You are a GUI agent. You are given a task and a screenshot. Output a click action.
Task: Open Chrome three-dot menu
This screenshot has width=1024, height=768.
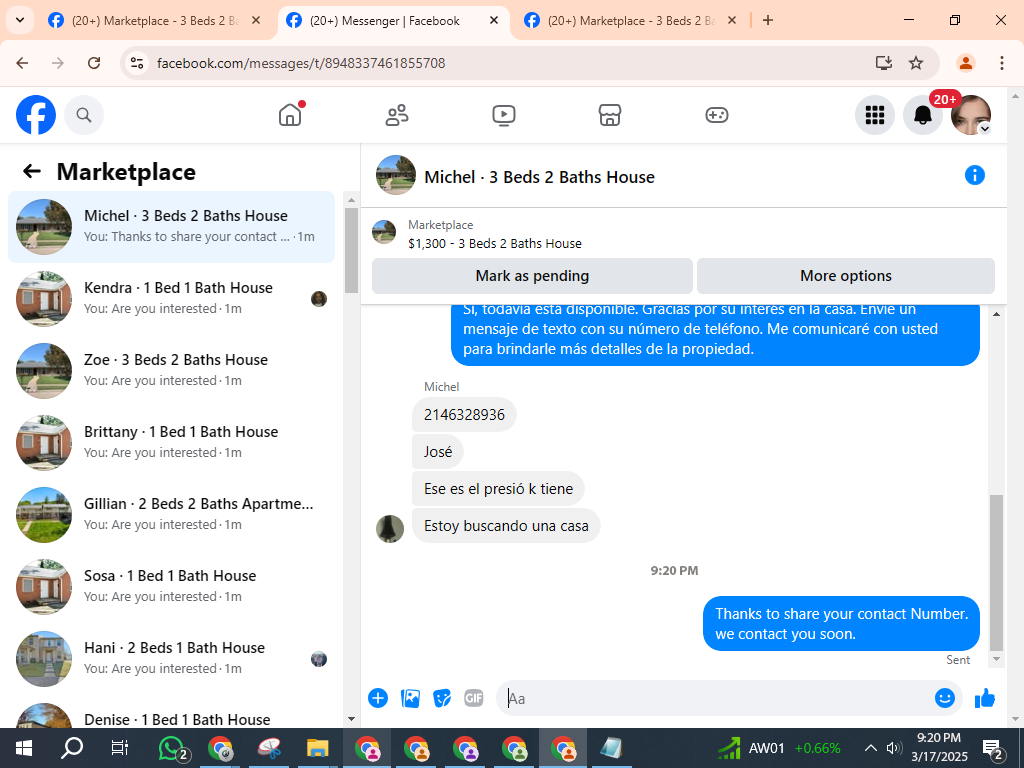(x=1002, y=63)
